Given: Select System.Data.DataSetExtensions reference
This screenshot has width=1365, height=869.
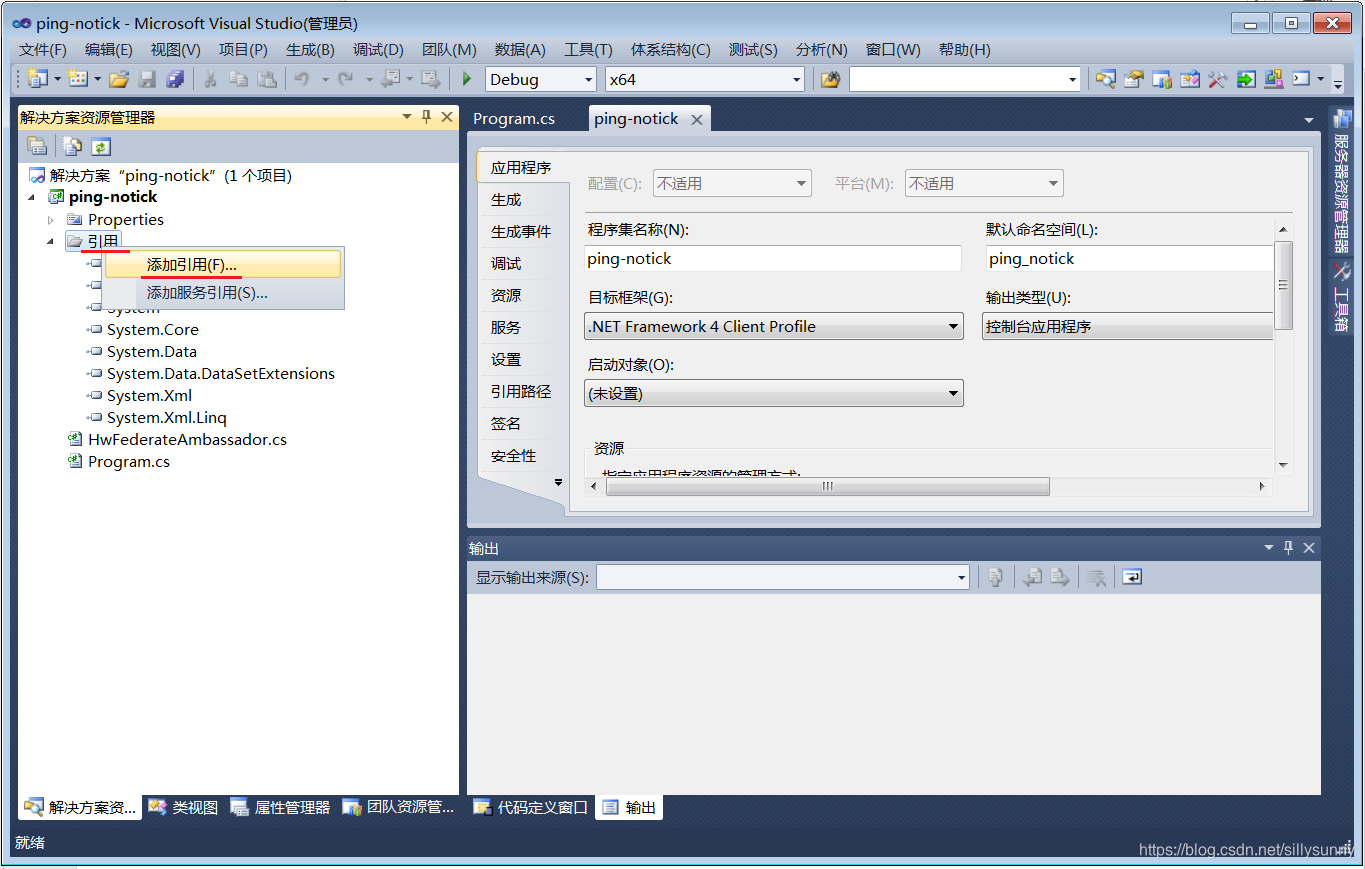Looking at the screenshot, I should click(221, 373).
